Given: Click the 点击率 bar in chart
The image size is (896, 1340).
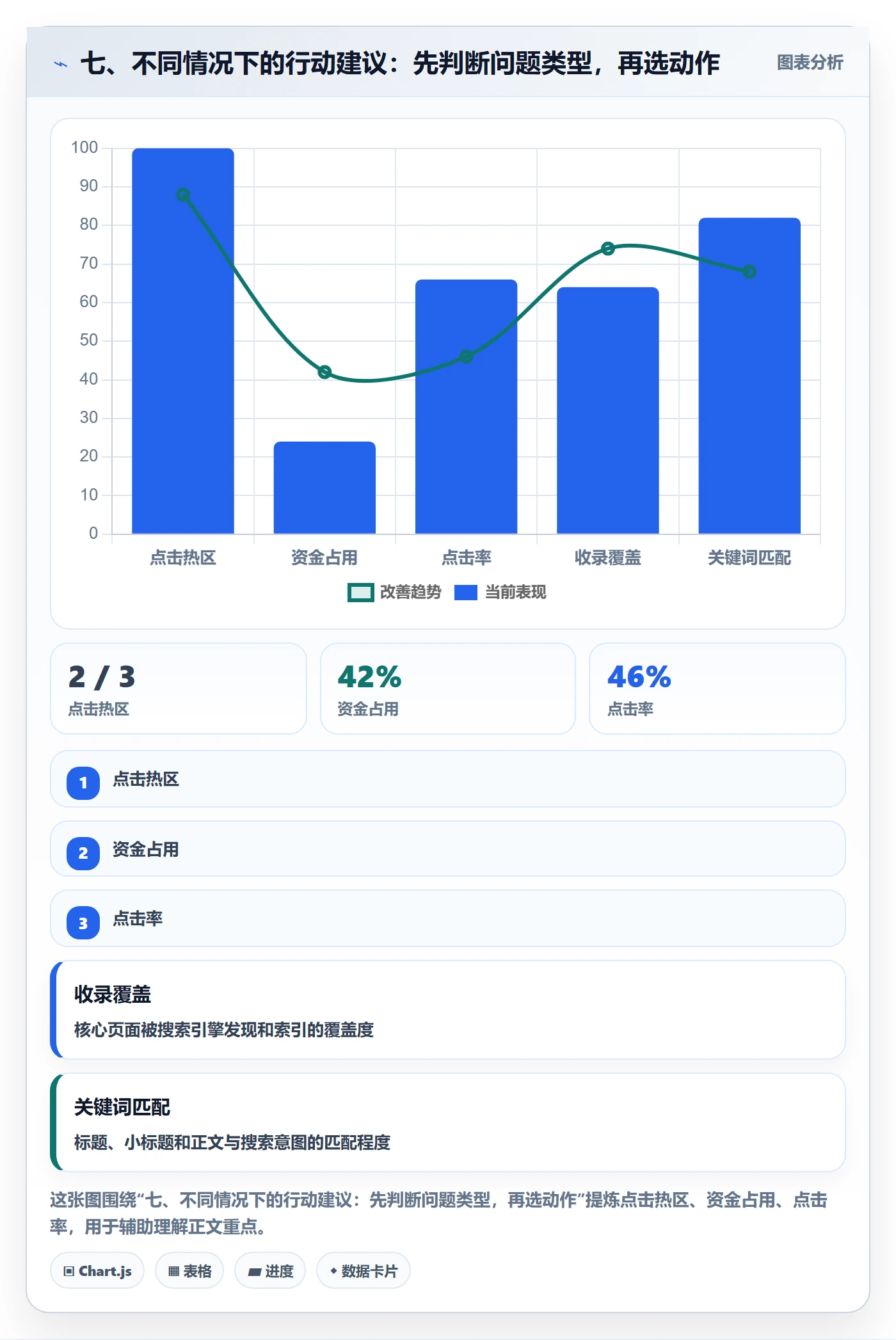Looking at the screenshot, I should (x=467, y=406).
